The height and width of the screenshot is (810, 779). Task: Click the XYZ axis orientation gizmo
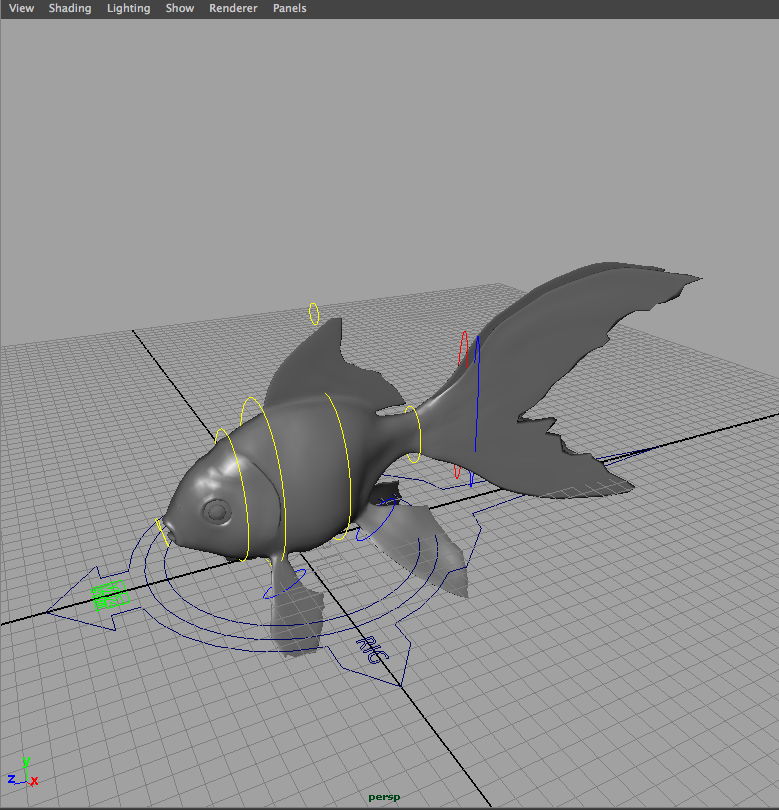[x=23, y=774]
